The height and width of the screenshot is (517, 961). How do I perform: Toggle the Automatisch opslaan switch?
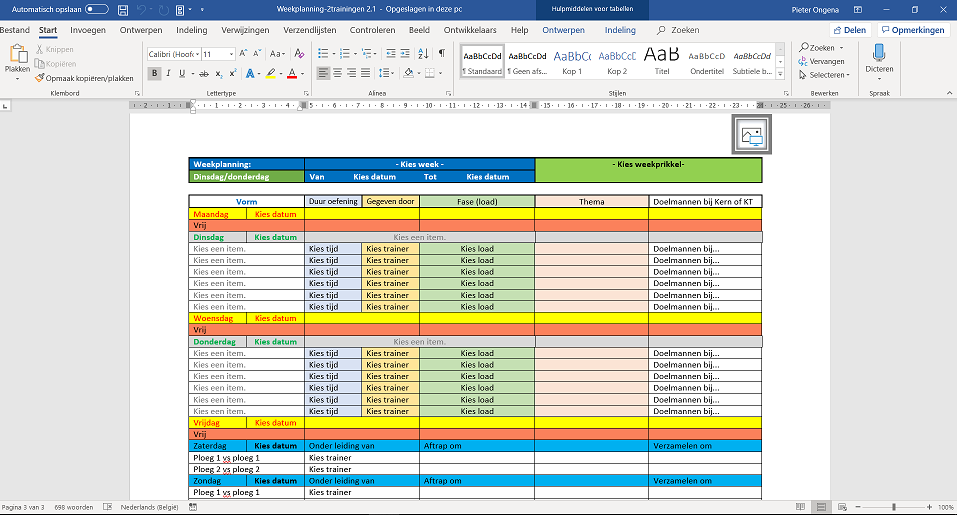click(97, 9)
